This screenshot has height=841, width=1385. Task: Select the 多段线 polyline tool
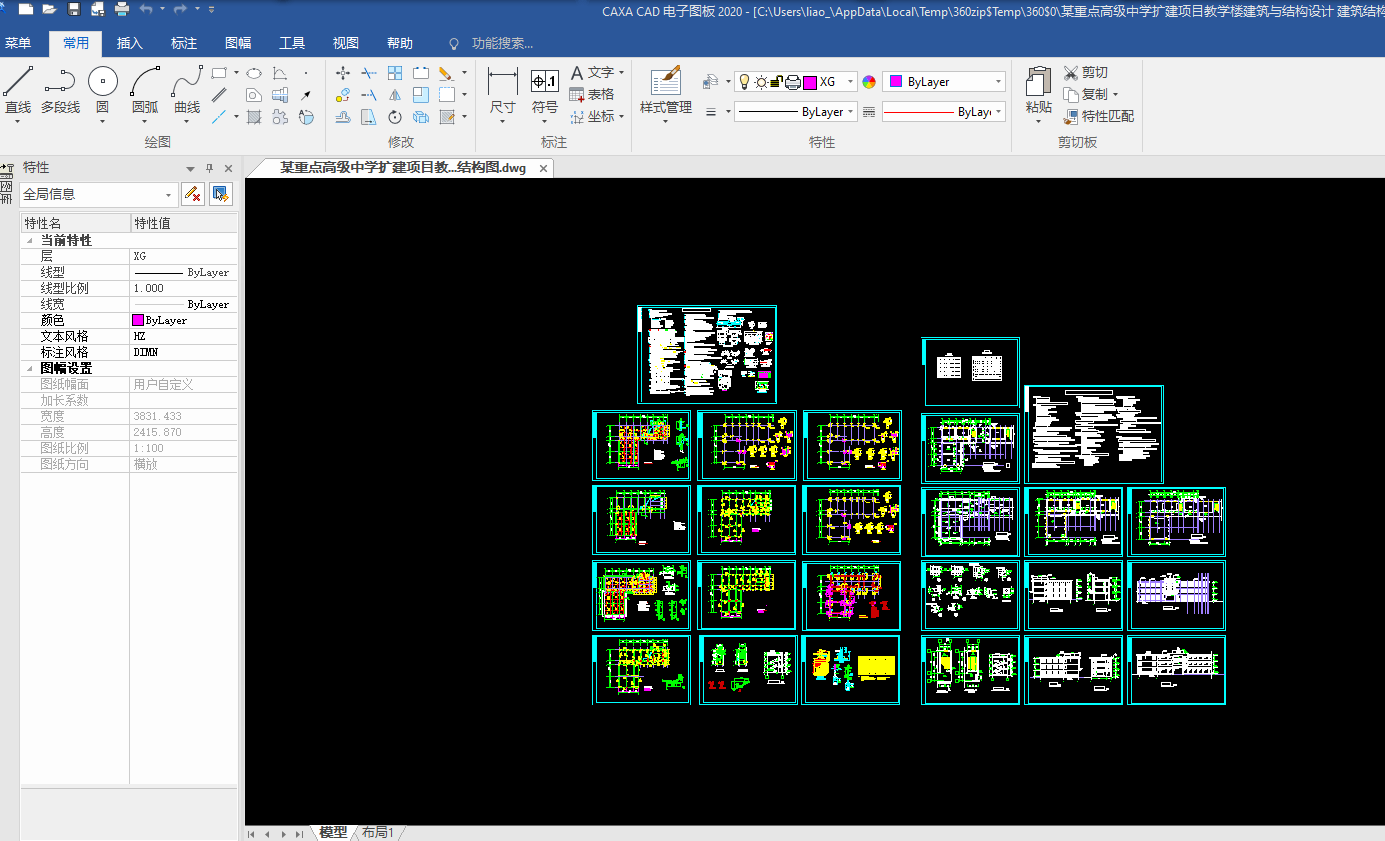click(x=60, y=90)
